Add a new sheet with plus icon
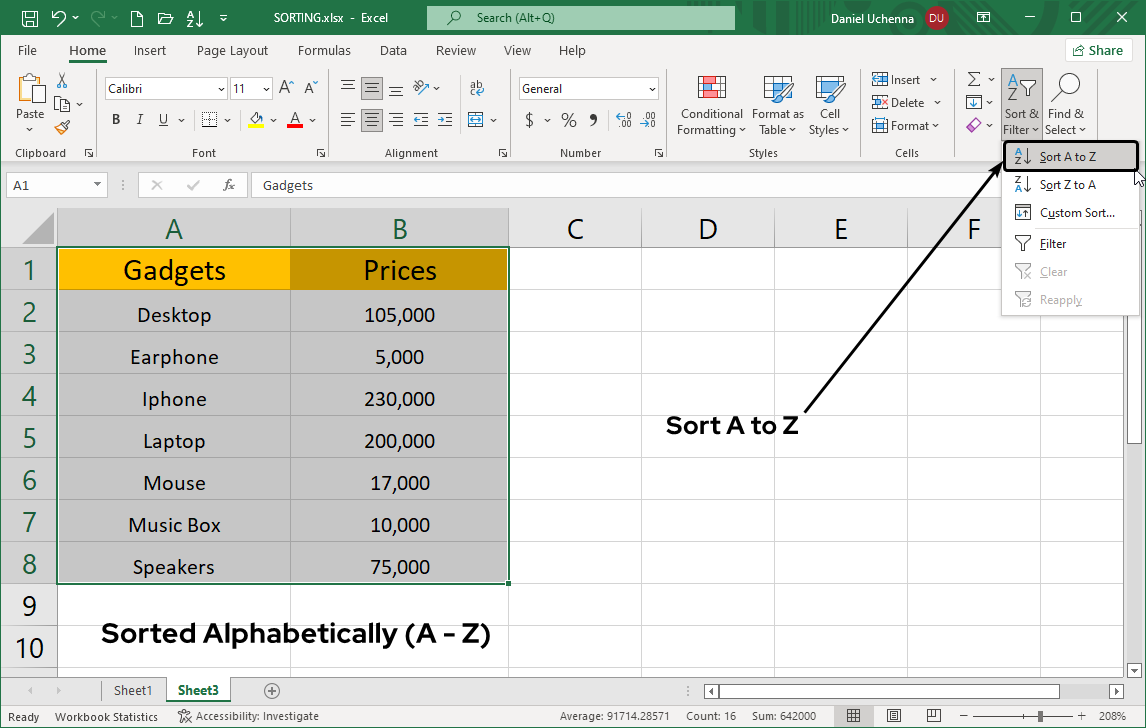Viewport: 1146px width, 728px height. (271, 690)
